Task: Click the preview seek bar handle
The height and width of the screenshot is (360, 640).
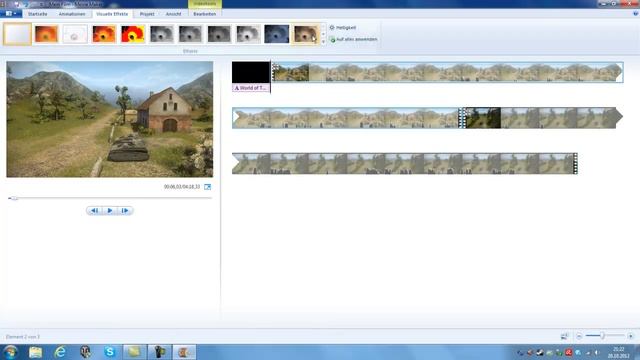Action: click(x=13, y=198)
